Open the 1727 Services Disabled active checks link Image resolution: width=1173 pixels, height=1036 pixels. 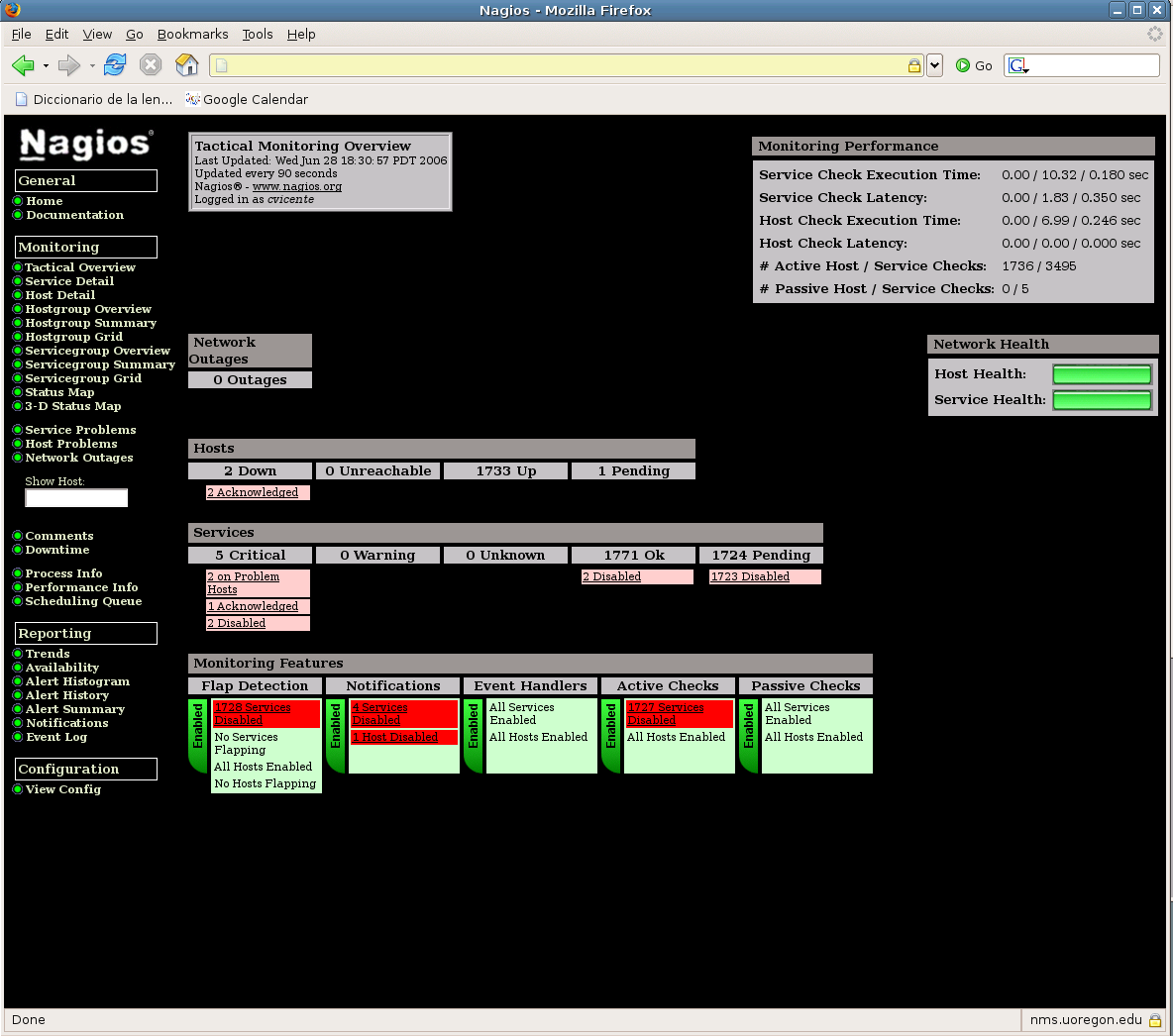click(x=665, y=713)
